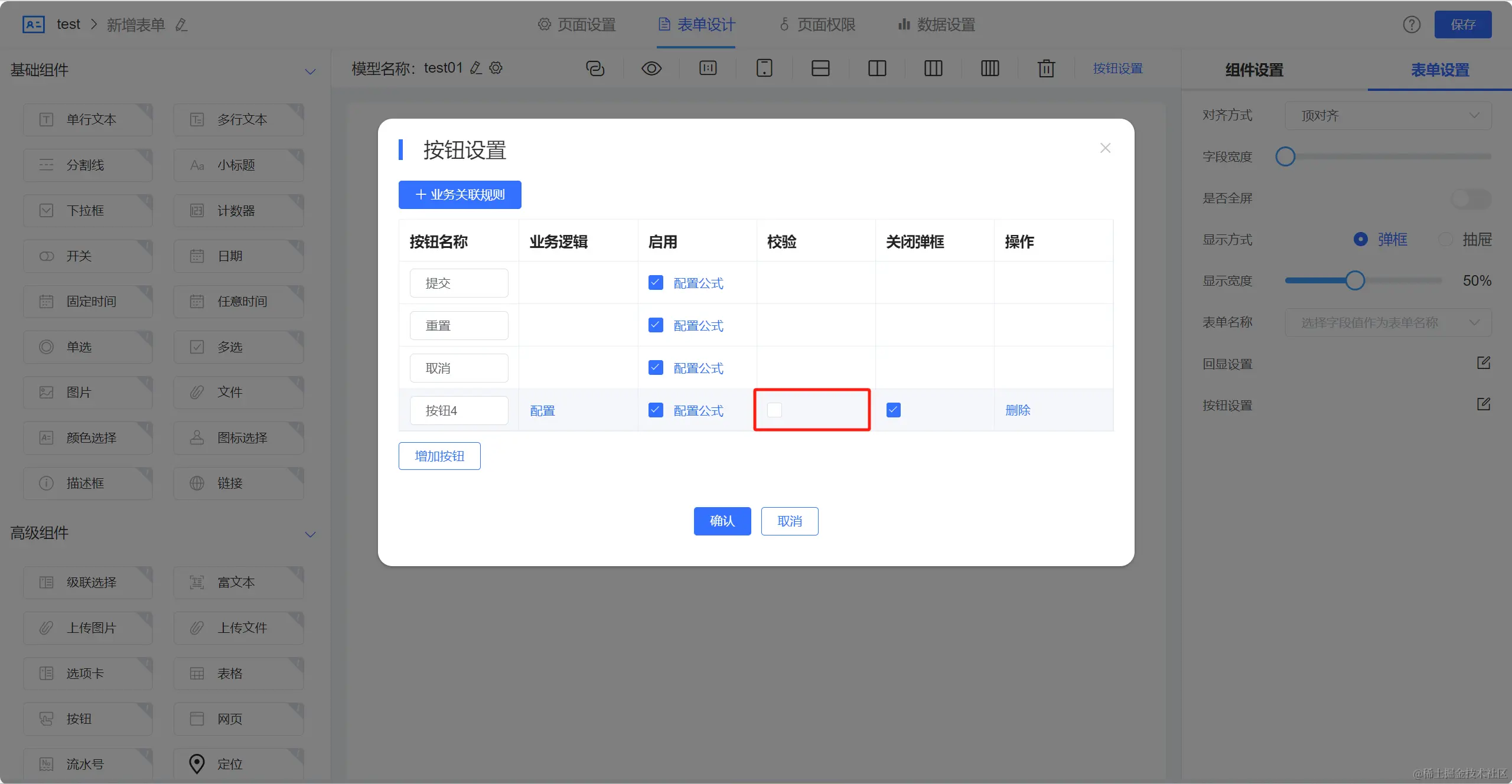Collapse the 基础组件 section
The width and height of the screenshot is (1512, 784).
coord(310,71)
